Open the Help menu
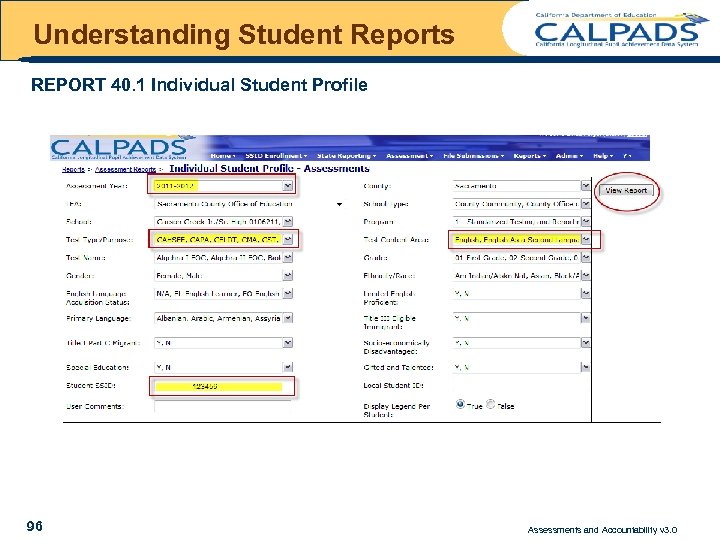The height and width of the screenshot is (540, 720). [x=603, y=156]
